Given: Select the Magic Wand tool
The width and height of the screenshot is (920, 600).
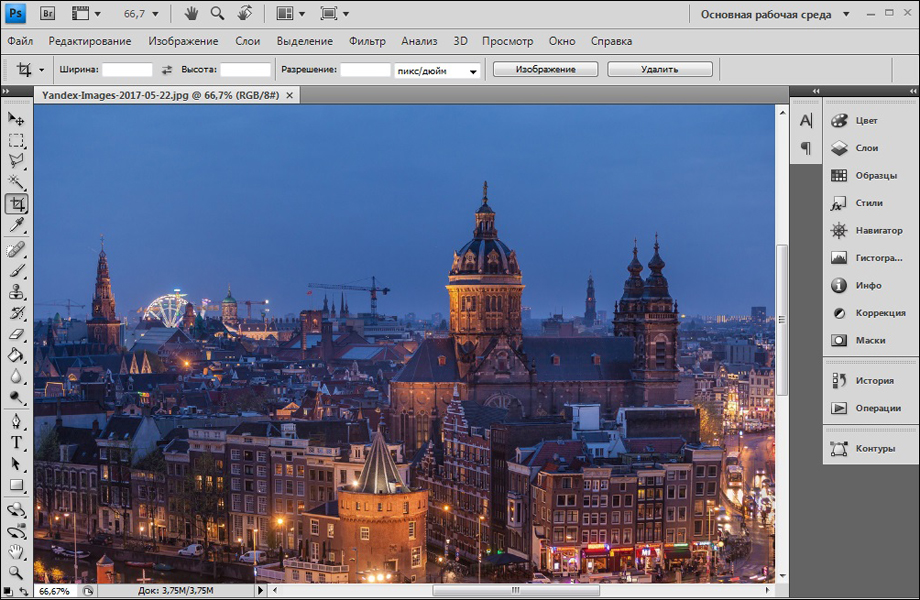Looking at the screenshot, I should [x=16, y=182].
